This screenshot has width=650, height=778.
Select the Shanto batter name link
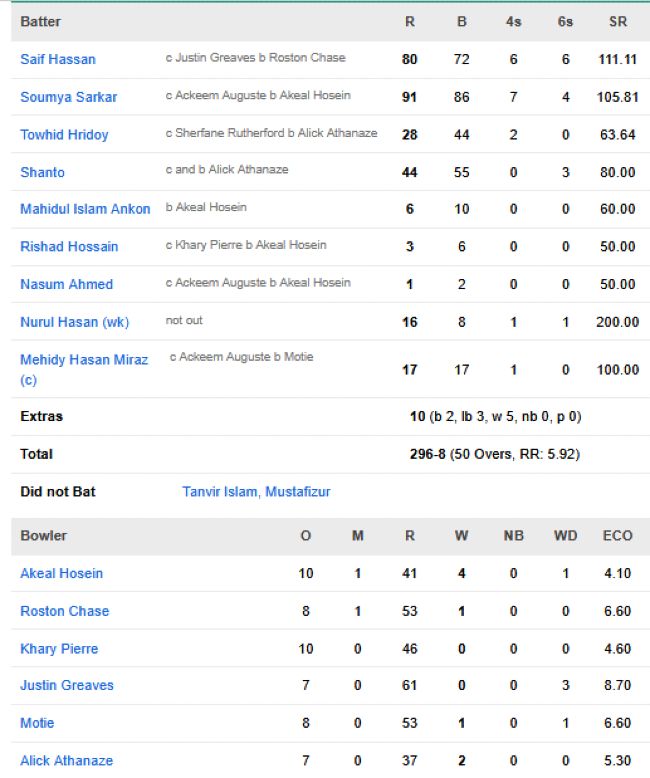click(x=42, y=172)
